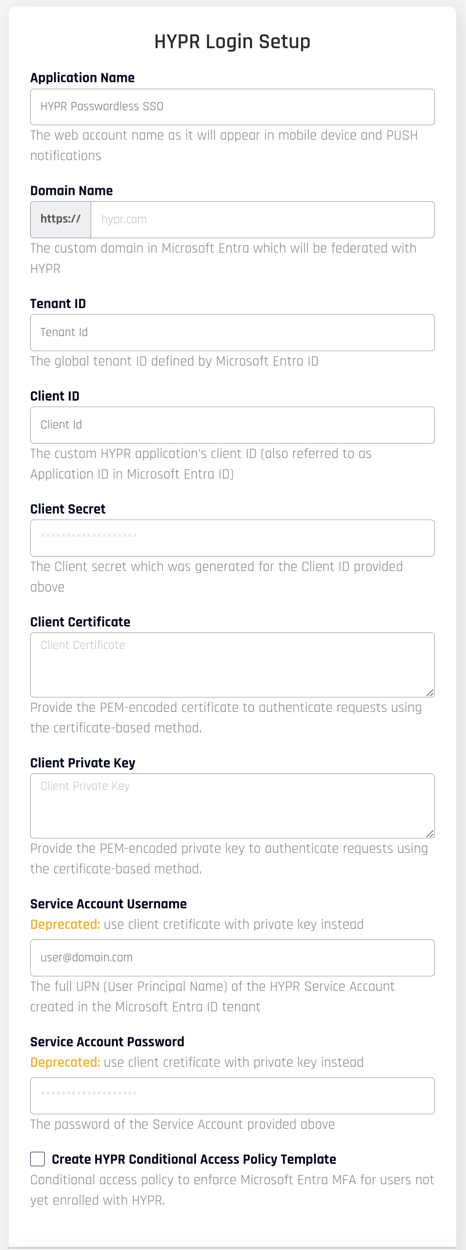Click the Application Name input field
The height and width of the screenshot is (1250, 466).
[x=232, y=107]
